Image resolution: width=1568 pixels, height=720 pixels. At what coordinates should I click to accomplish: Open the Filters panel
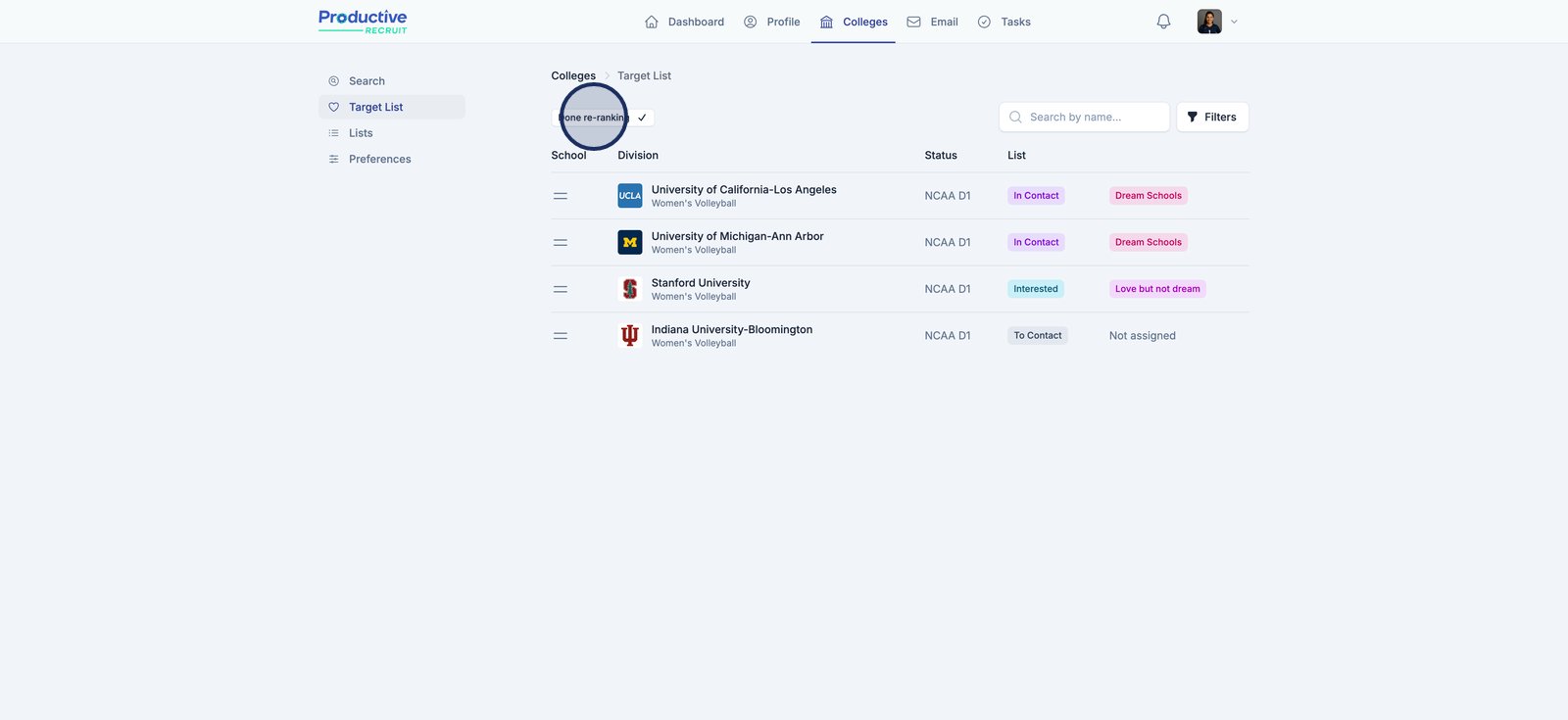1212,117
